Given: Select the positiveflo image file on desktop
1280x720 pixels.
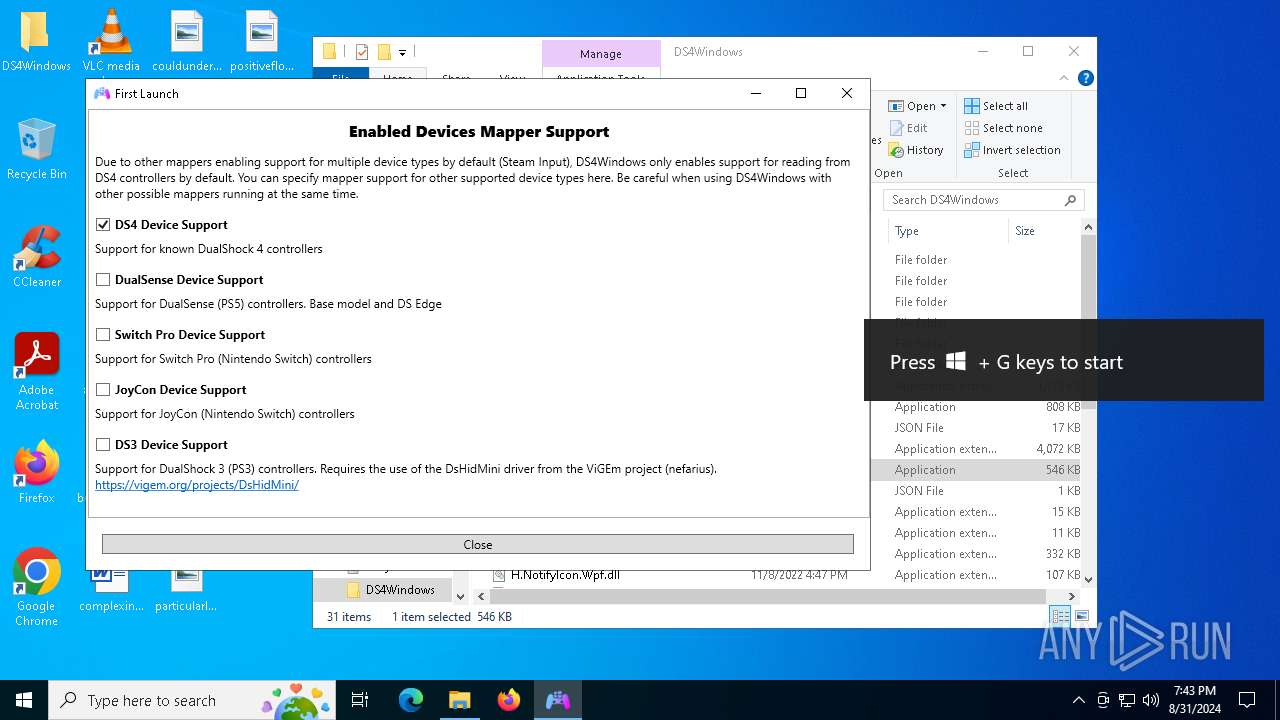Looking at the screenshot, I should pyautogui.click(x=262, y=43).
